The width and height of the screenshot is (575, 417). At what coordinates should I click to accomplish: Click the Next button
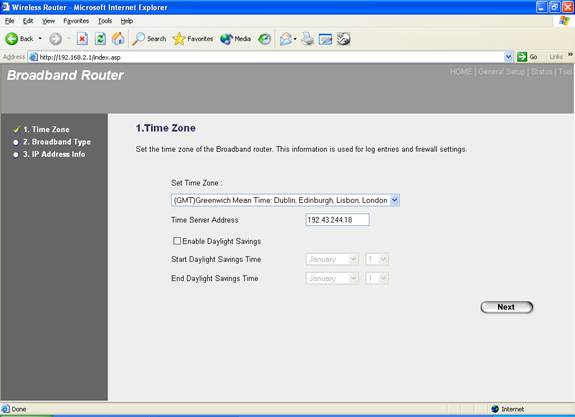point(506,307)
